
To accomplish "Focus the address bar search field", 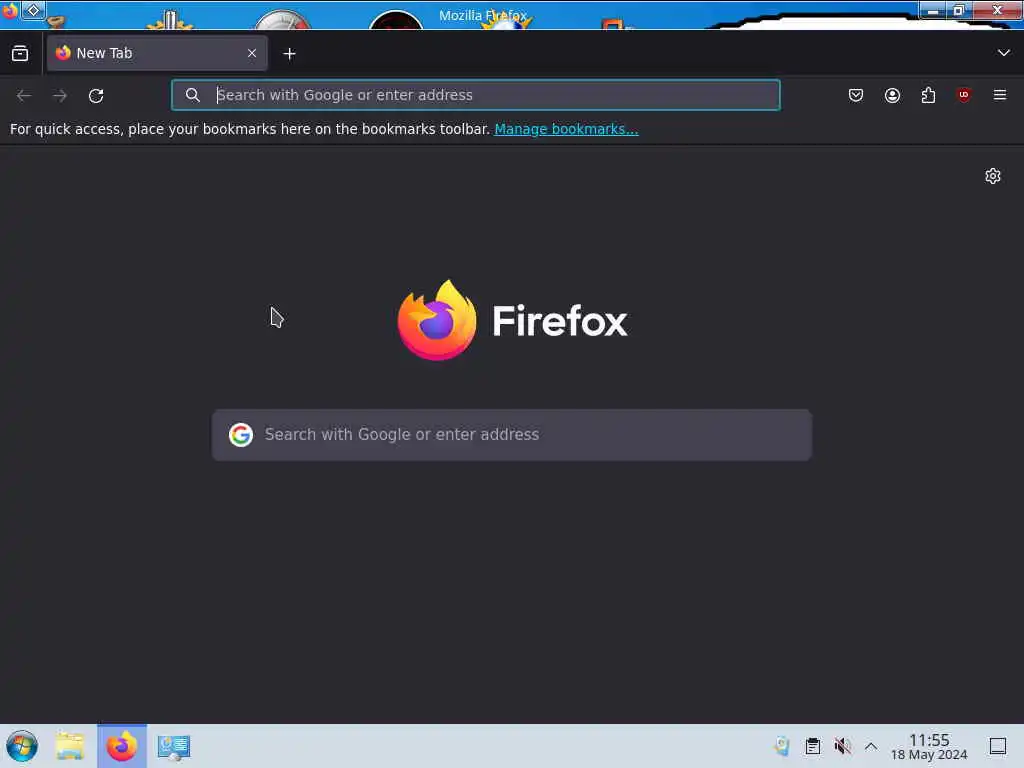I will tap(475, 95).
